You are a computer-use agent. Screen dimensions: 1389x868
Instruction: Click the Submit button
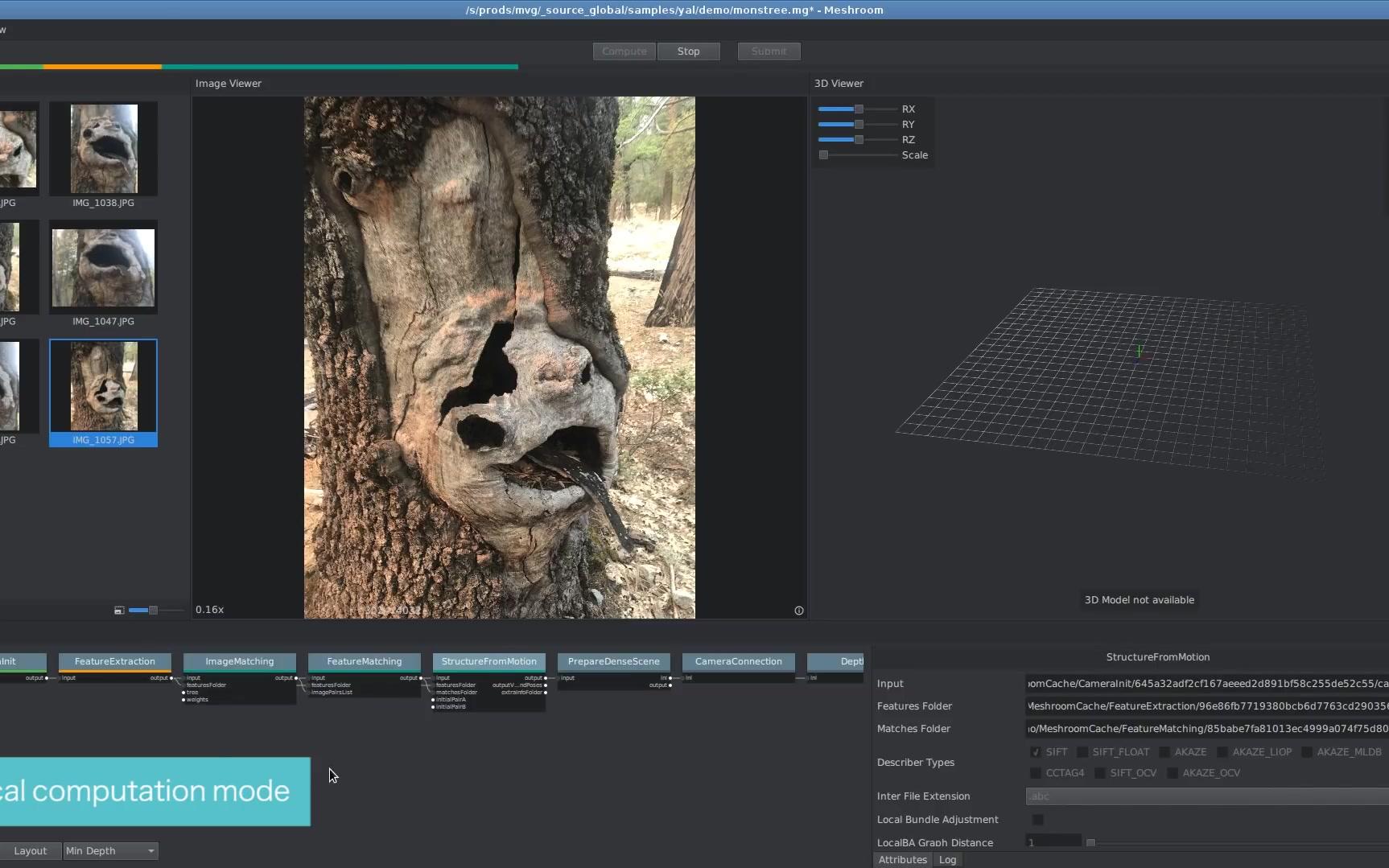click(x=769, y=51)
